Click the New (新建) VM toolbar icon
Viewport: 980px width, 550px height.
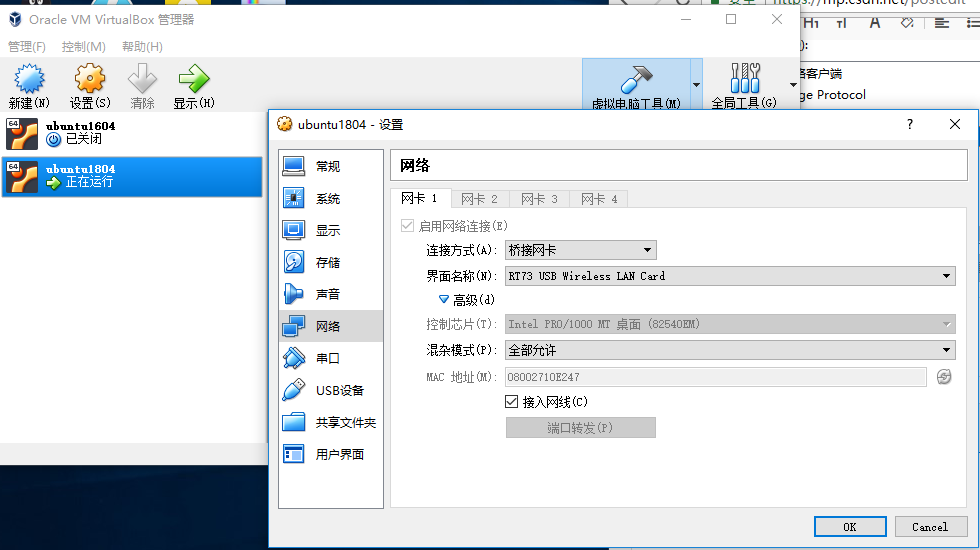point(29,79)
